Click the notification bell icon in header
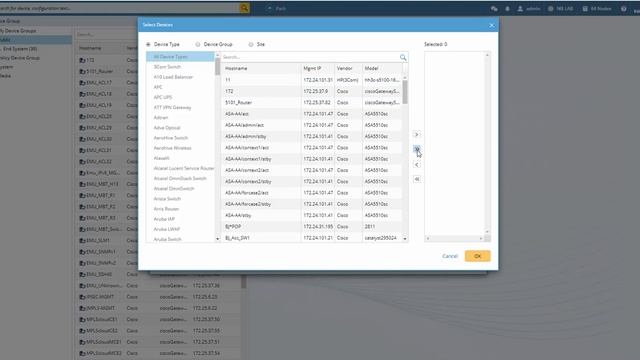 coord(507,9)
